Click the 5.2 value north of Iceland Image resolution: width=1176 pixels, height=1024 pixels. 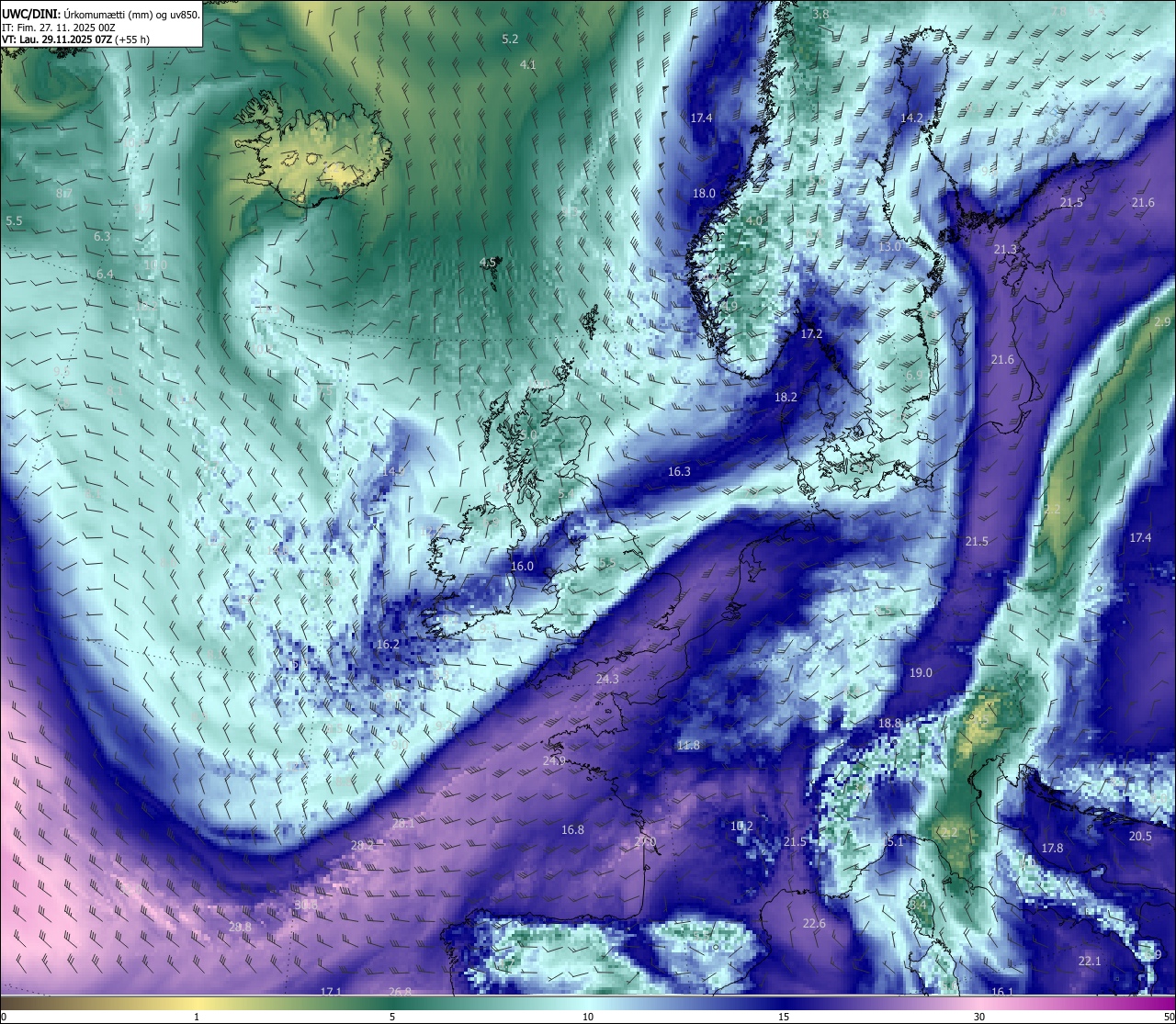[510, 39]
